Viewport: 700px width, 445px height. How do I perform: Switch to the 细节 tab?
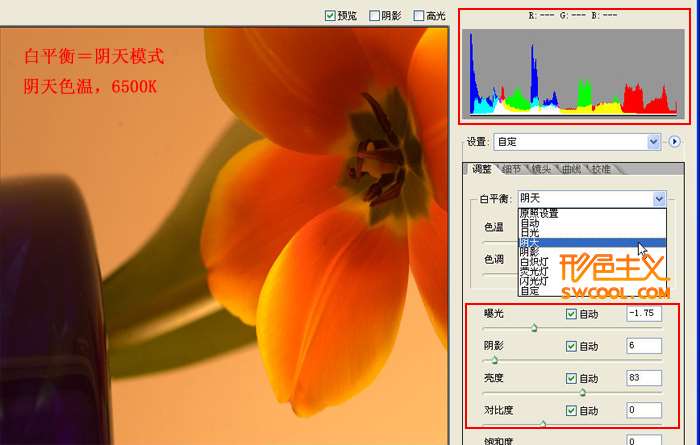511,169
